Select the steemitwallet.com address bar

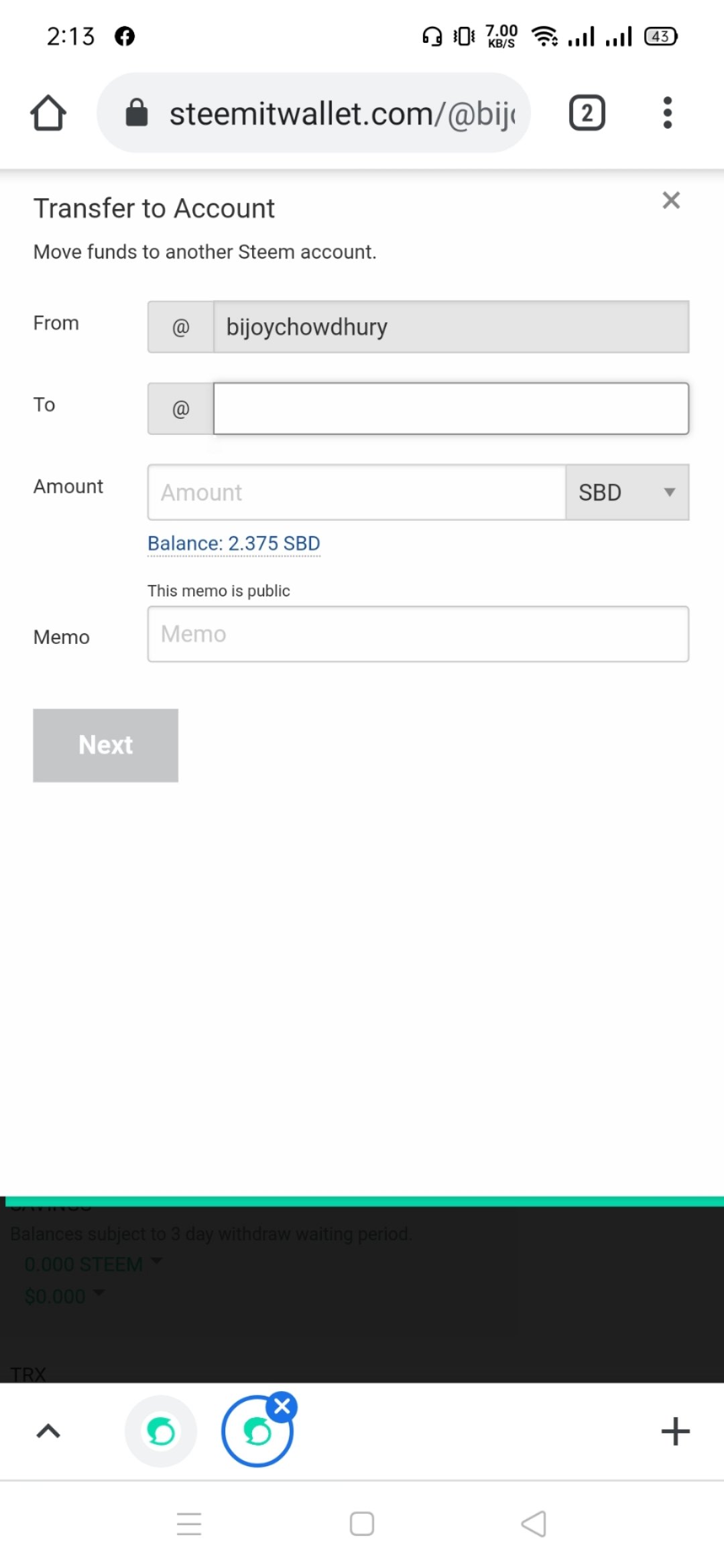[314, 113]
